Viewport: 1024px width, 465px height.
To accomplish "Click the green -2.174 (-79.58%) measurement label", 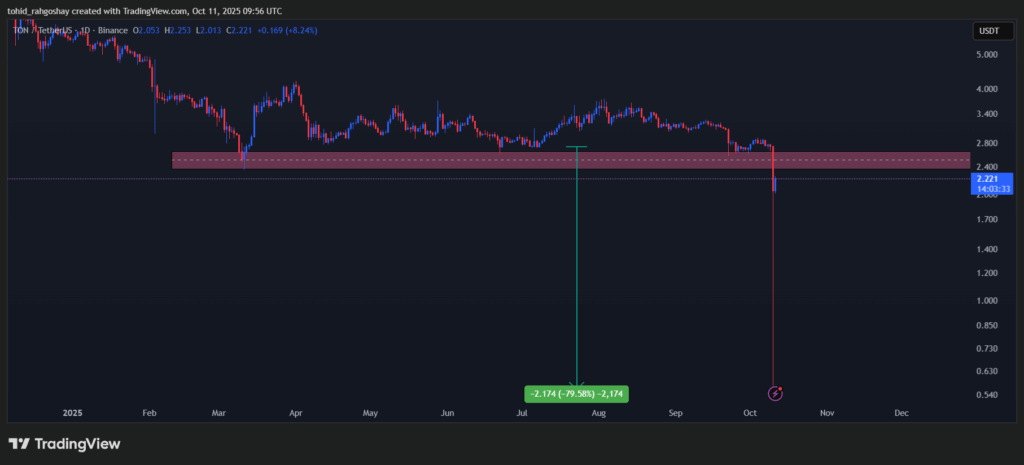I will tap(576, 394).
